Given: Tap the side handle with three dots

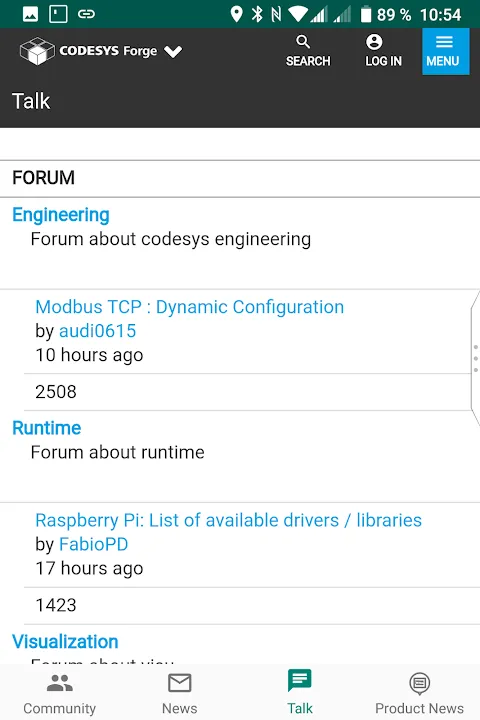Looking at the screenshot, I should tap(475, 359).
